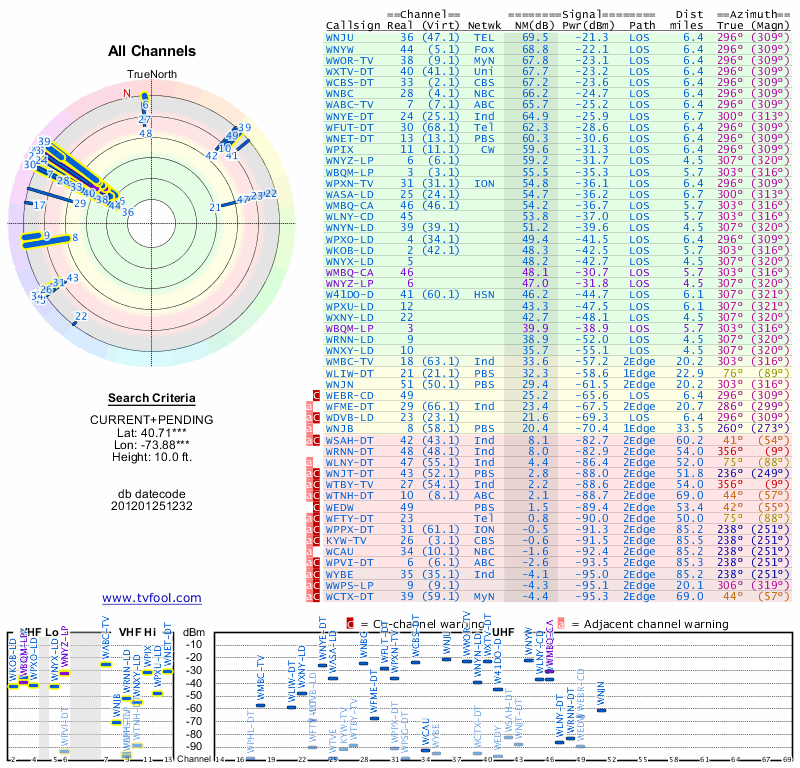Click channel 21 label on the radar plot
This screenshot has height=768, width=800.
pyautogui.click(x=215, y=207)
